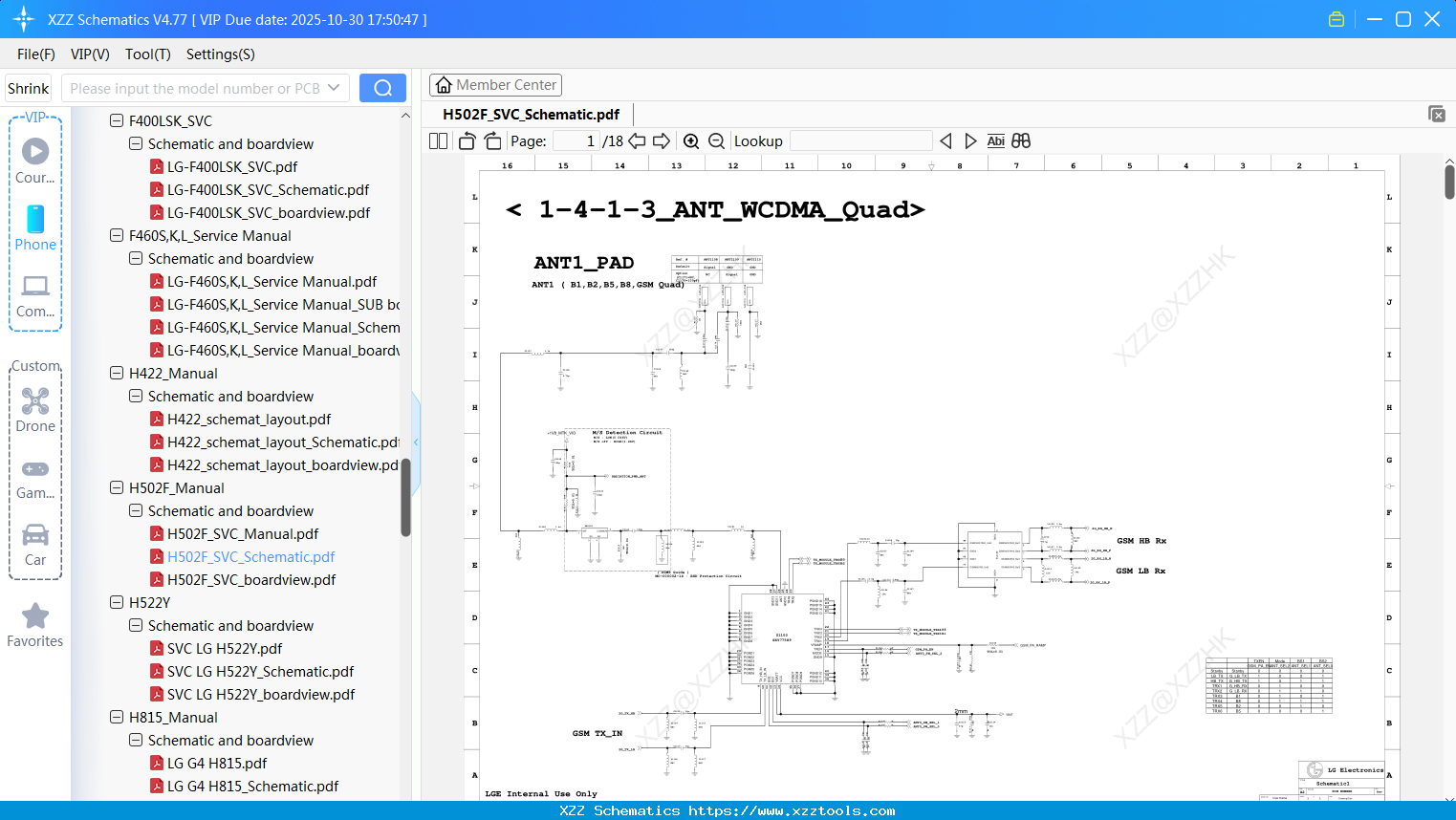Screen dimensions: 1456x820
Task: Click the Member Center button
Action: [495, 84]
